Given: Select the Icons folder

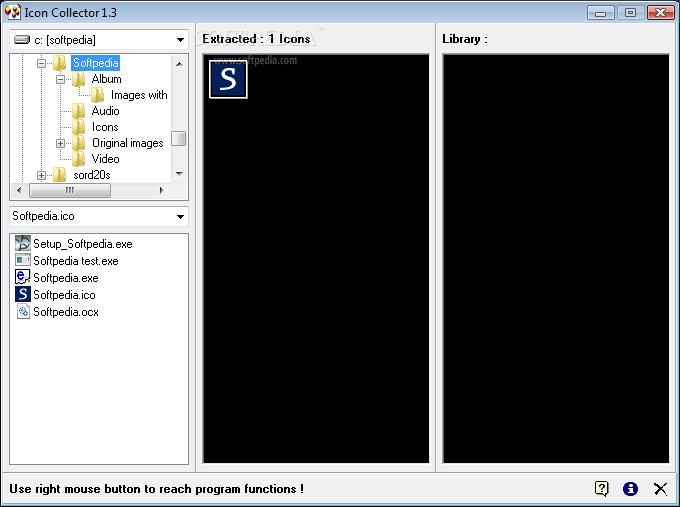Looking at the screenshot, I should tap(105, 127).
